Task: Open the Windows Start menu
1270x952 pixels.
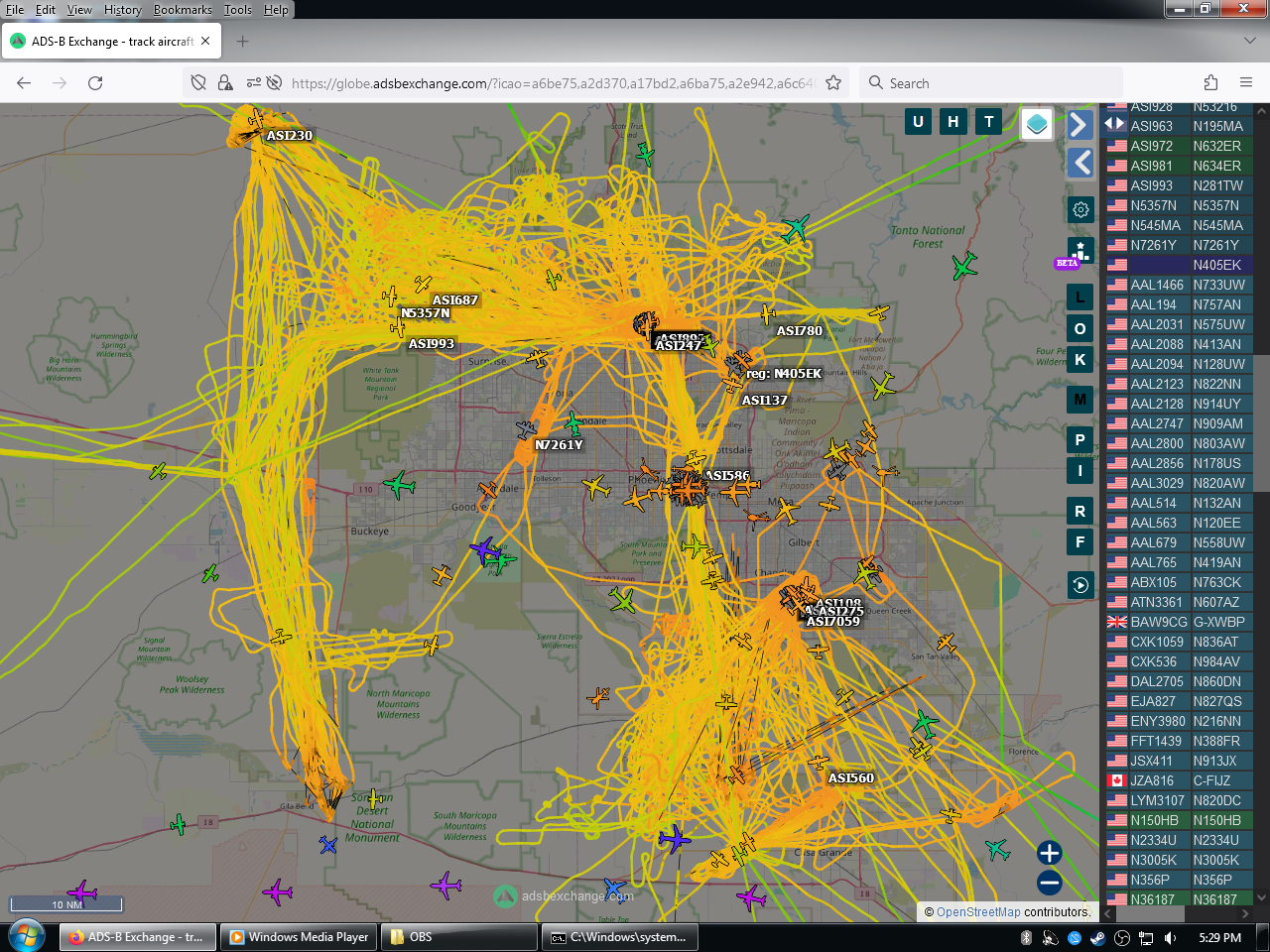Action: [27, 936]
